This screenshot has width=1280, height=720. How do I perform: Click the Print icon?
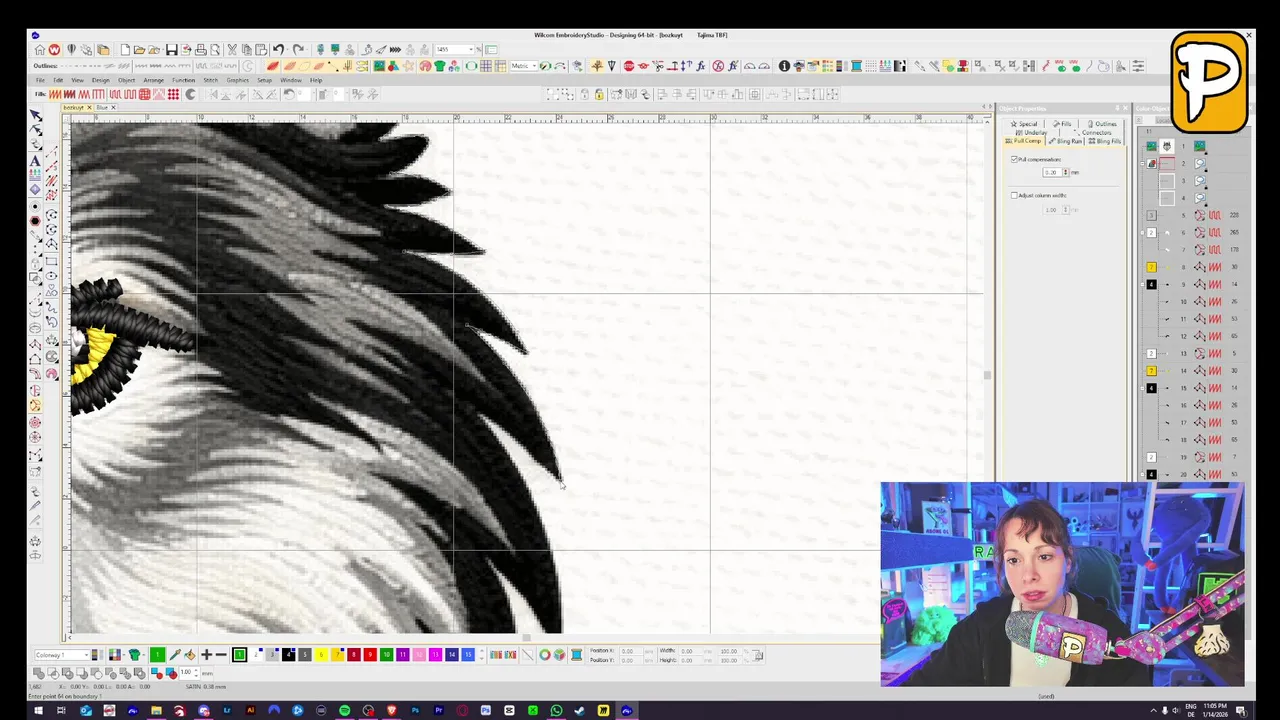click(x=201, y=49)
